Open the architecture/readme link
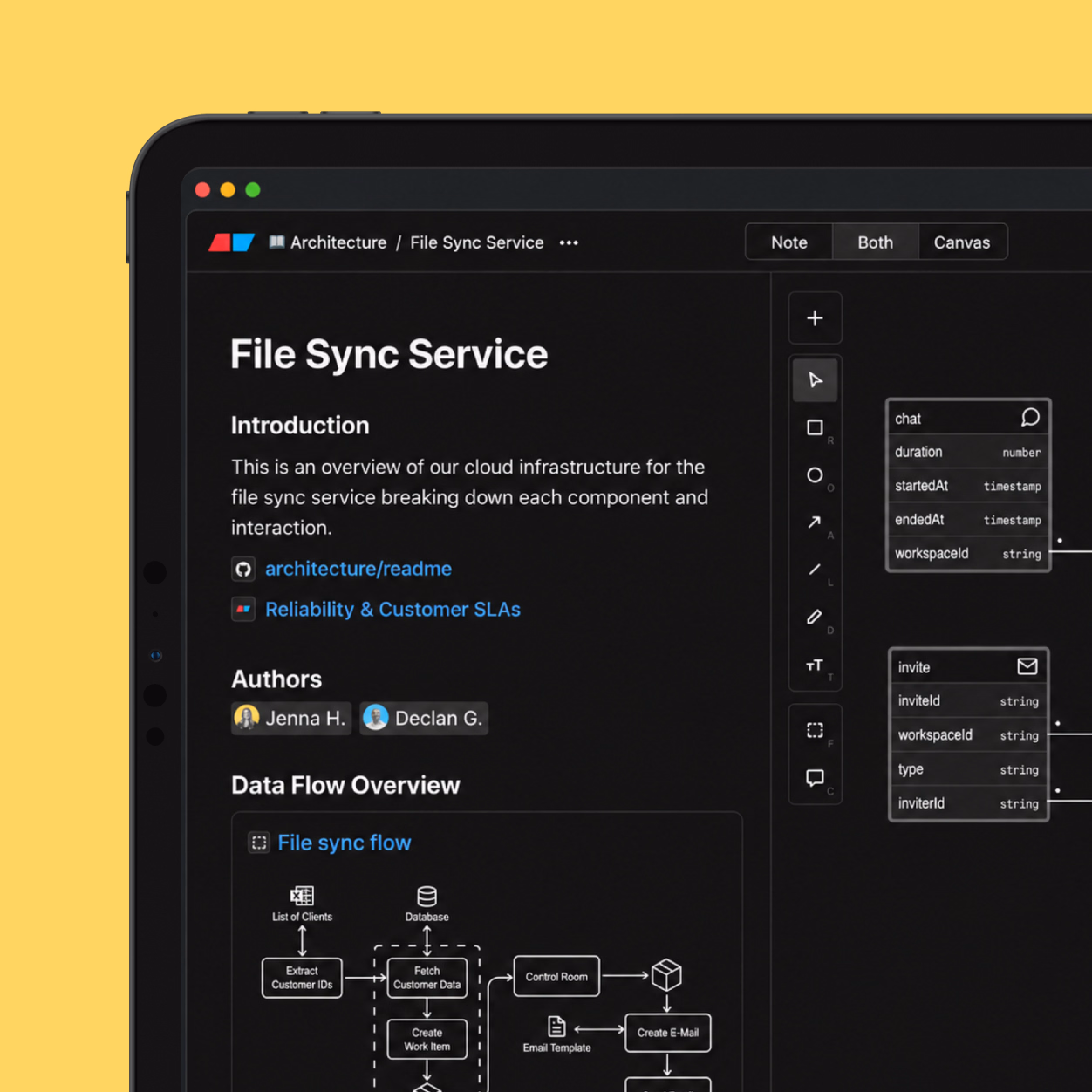This screenshot has height=1092, width=1092. pyautogui.click(x=358, y=569)
